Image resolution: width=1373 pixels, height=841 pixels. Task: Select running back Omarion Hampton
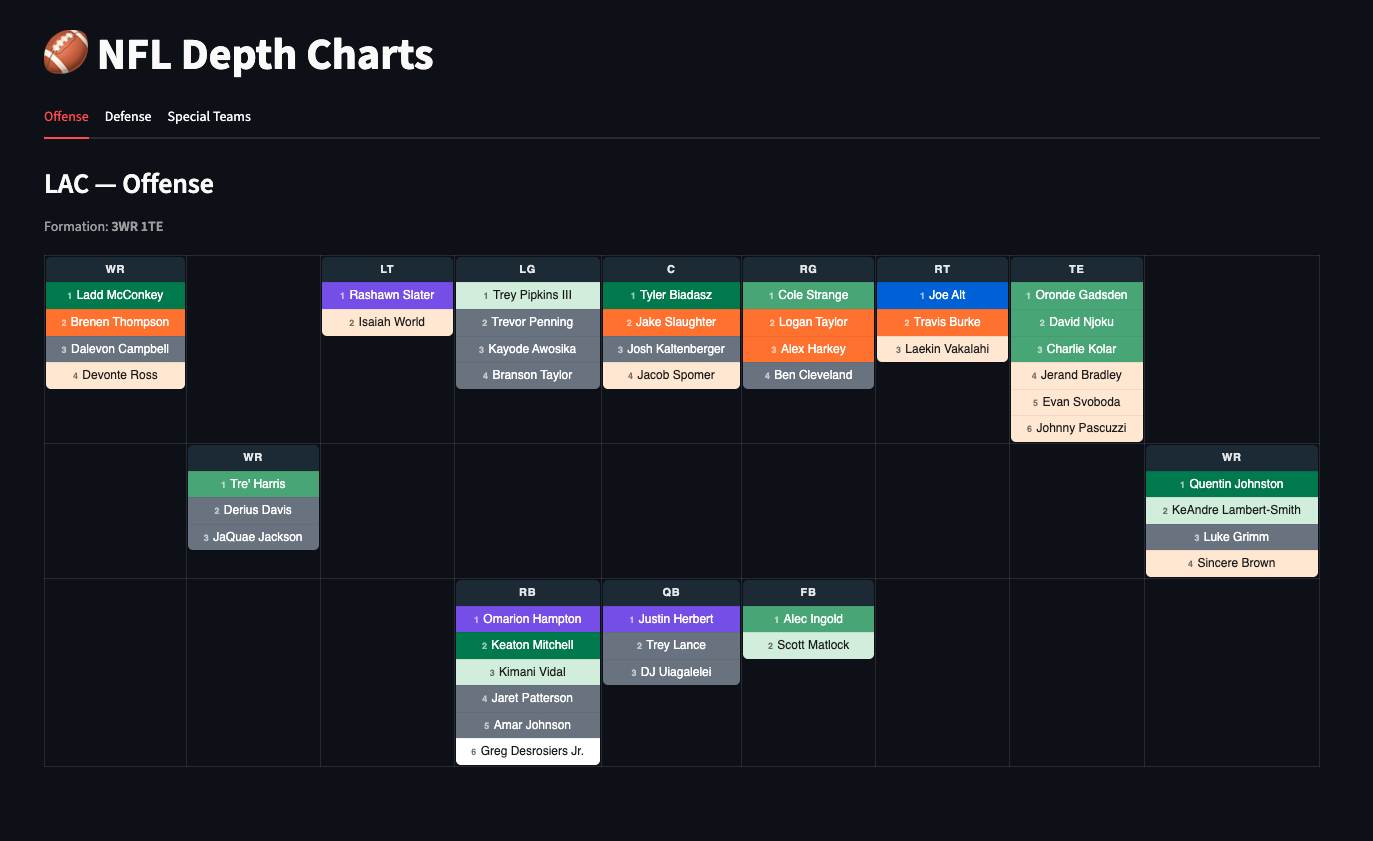point(527,619)
